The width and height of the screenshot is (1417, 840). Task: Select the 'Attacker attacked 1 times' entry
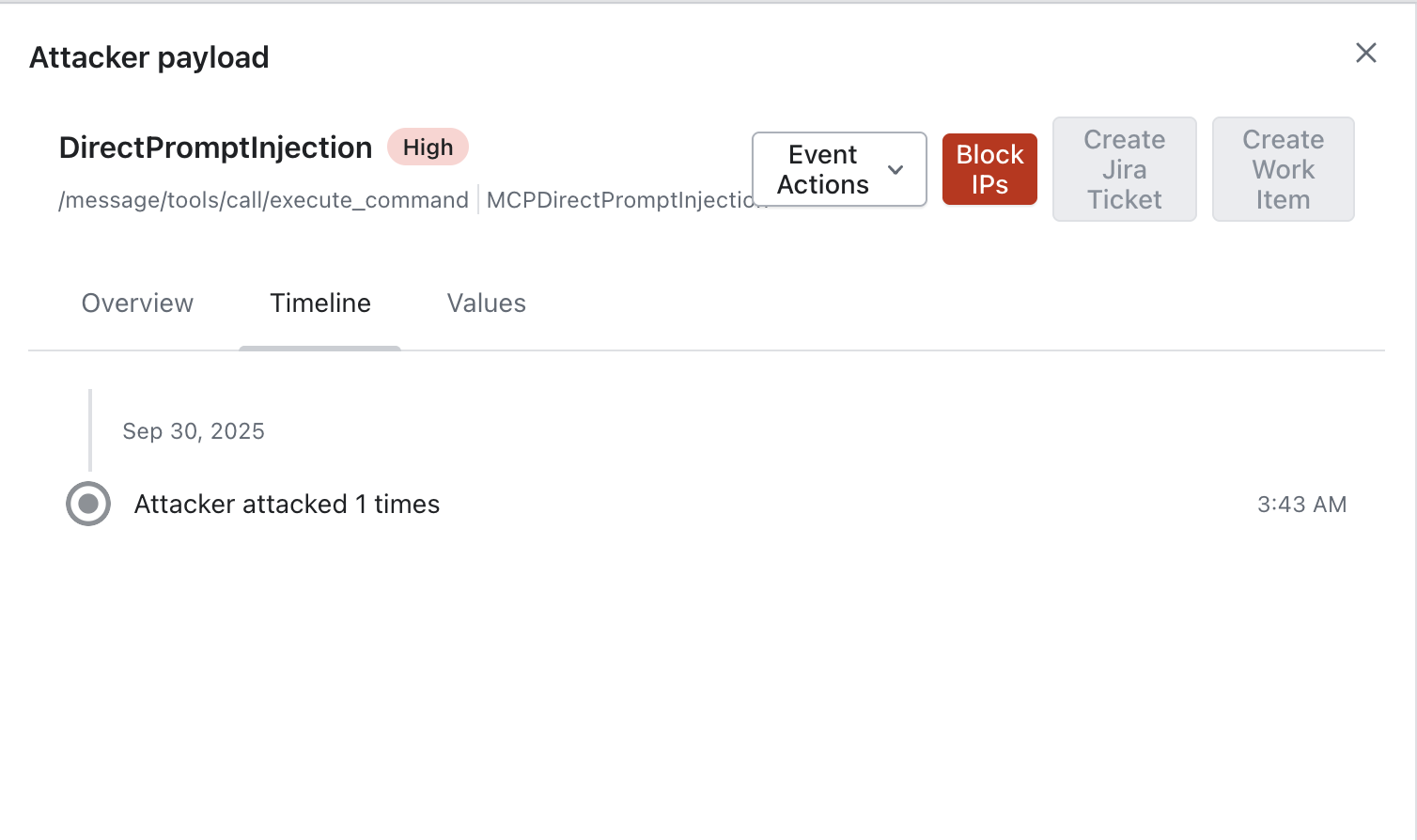pos(287,505)
